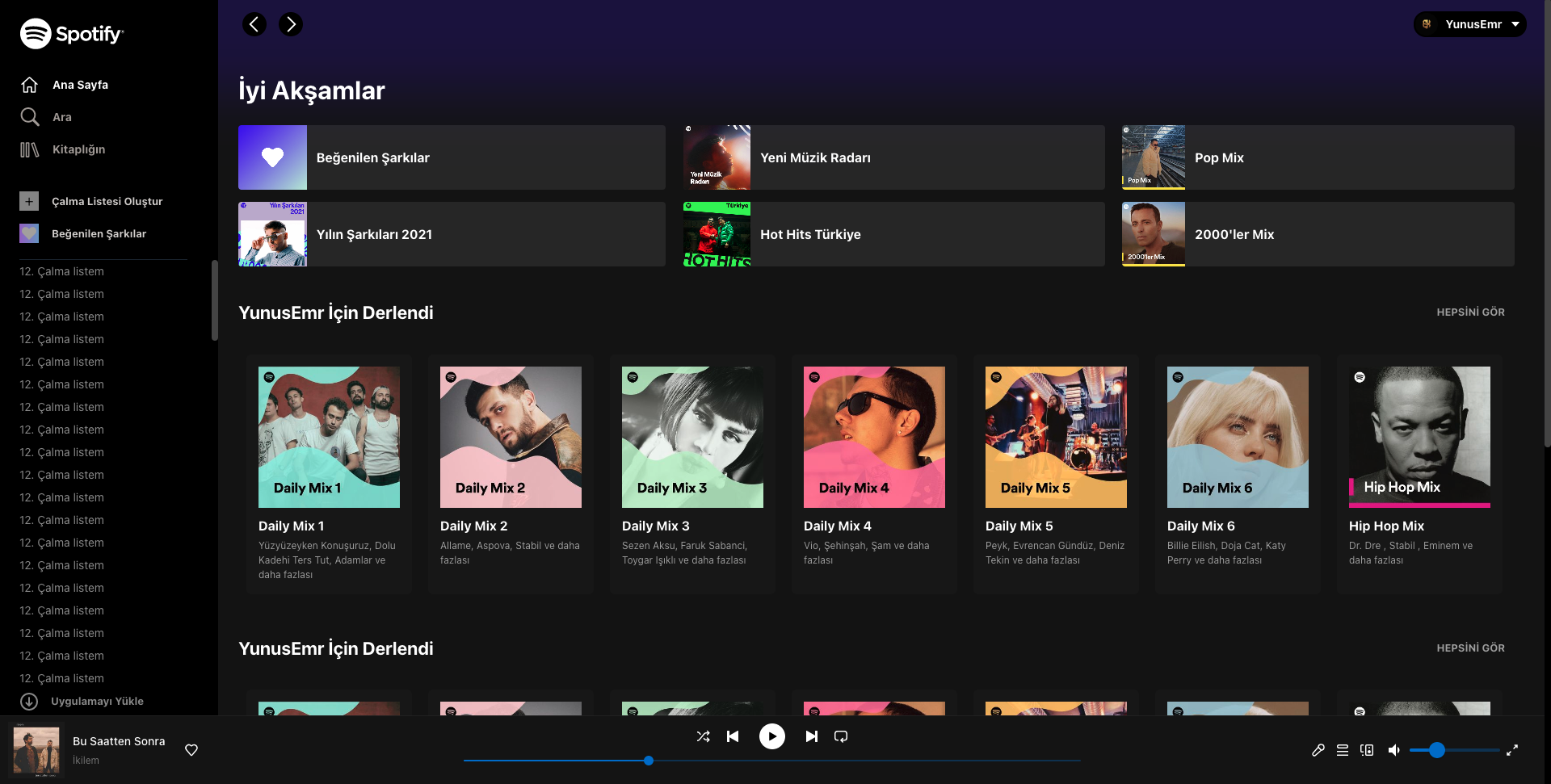Open the Beğenilen Şarkılar shortcut card

[452, 157]
